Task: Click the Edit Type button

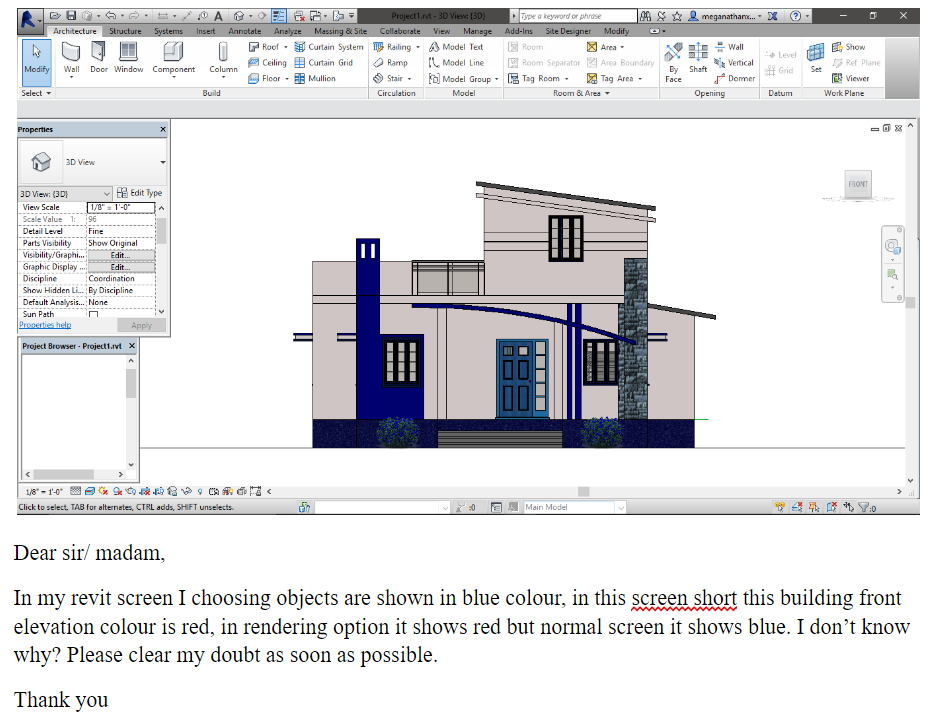Action: click(140, 193)
